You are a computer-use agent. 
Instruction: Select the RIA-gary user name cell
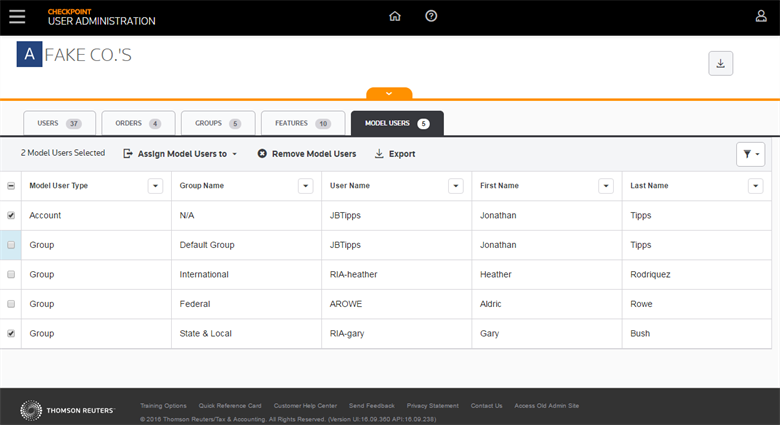tap(350, 333)
